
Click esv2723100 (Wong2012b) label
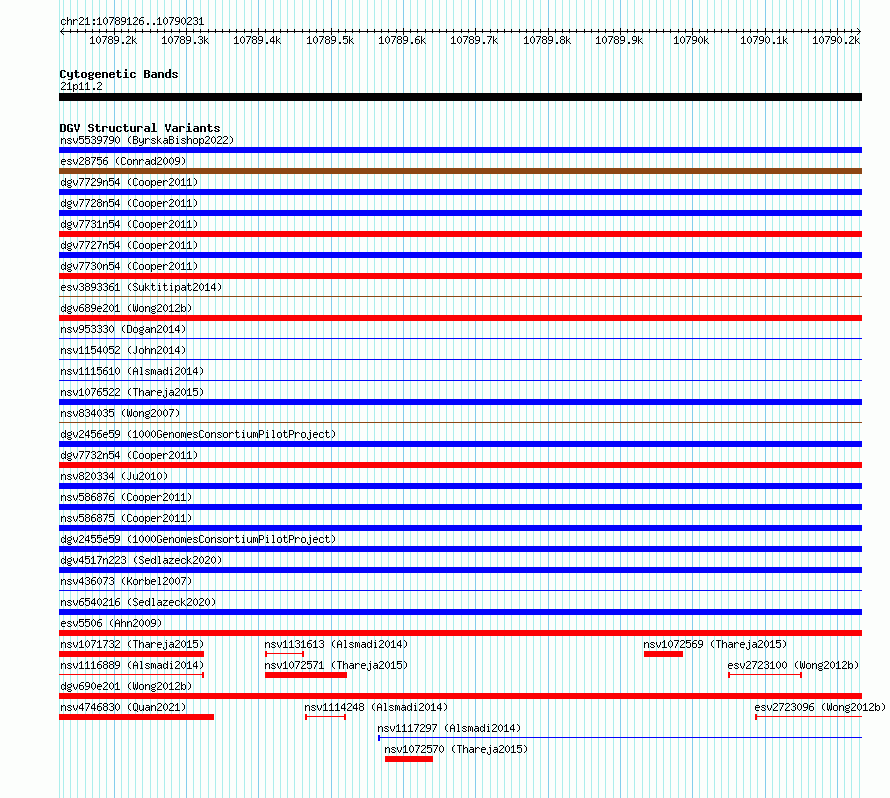click(794, 665)
